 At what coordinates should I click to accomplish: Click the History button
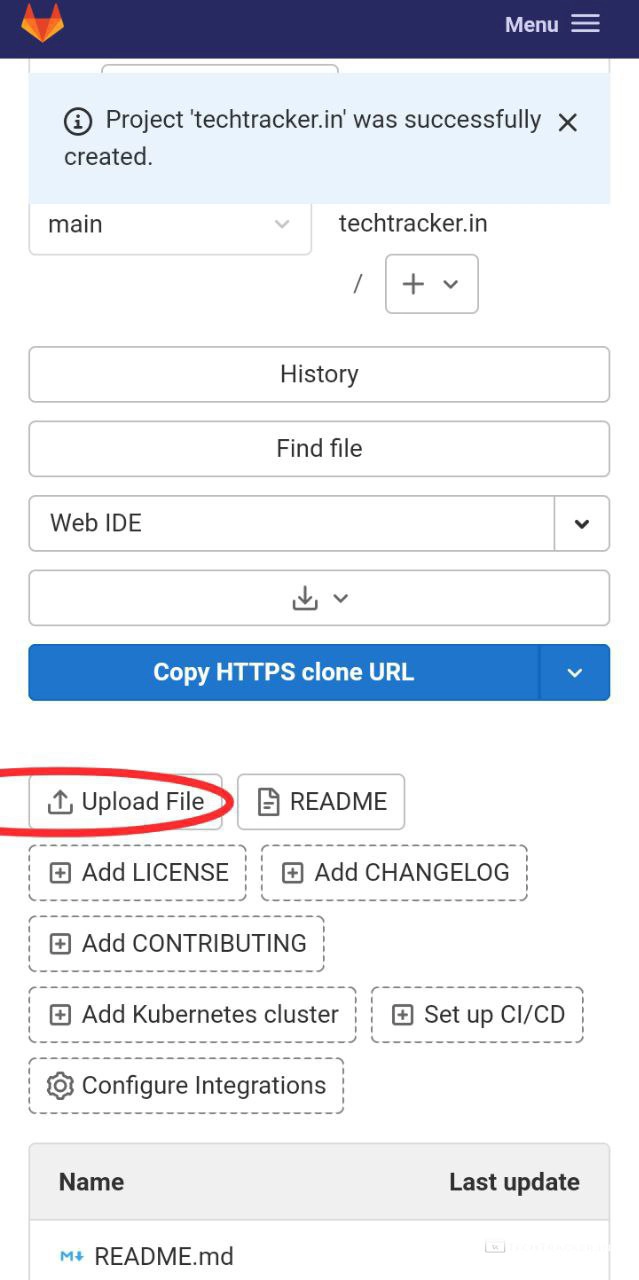tap(319, 374)
